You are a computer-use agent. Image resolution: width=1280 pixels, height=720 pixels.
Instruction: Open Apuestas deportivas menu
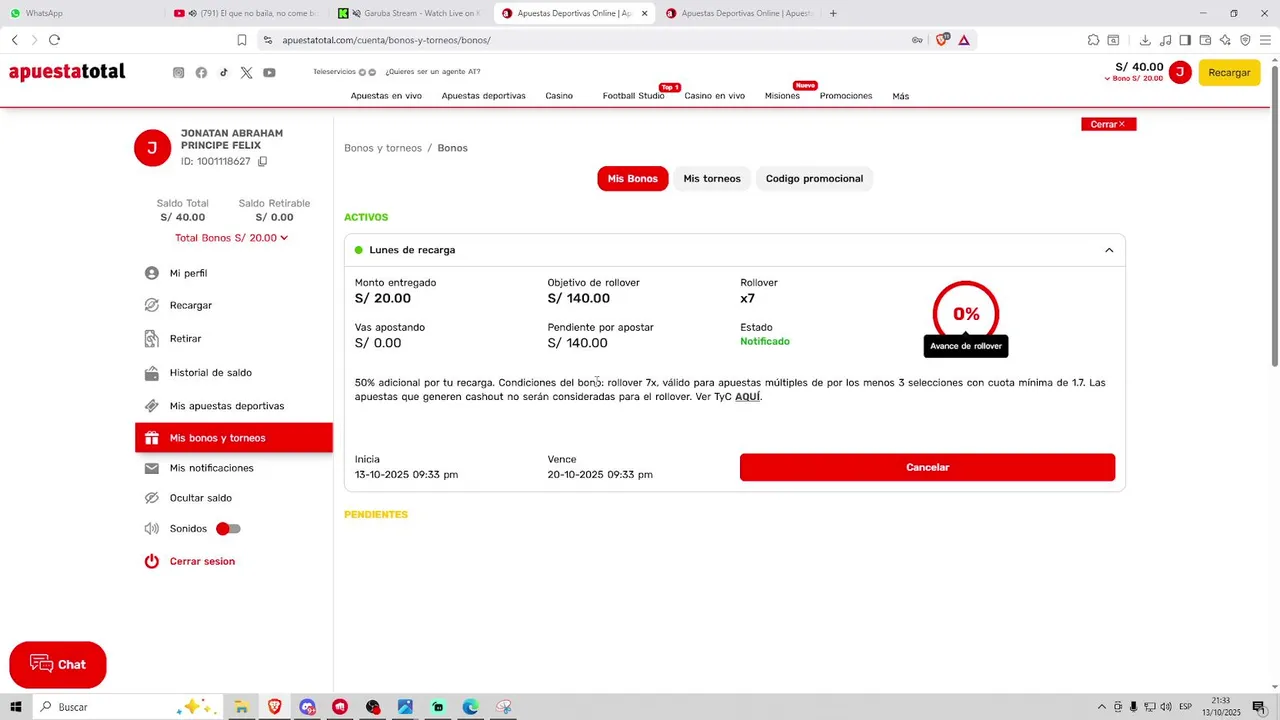pyautogui.click(x=484, y=96)
